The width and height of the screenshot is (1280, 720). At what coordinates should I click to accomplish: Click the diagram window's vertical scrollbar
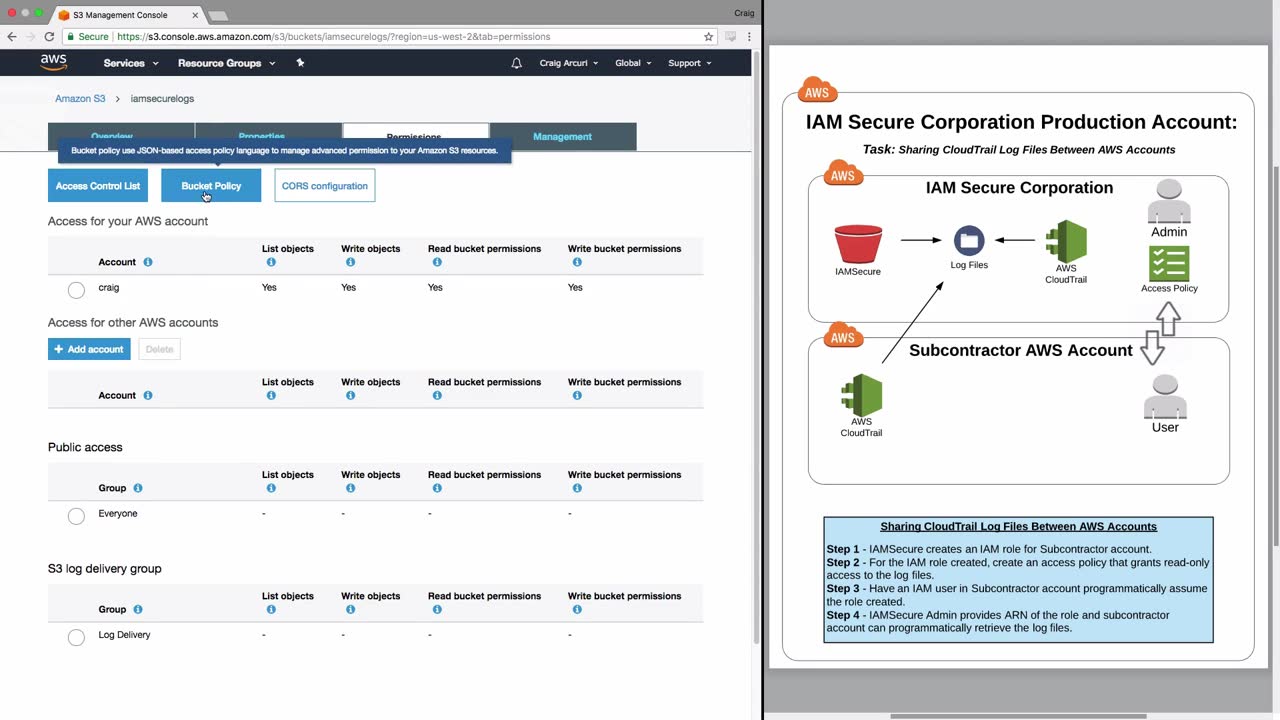pos(1274,355)
